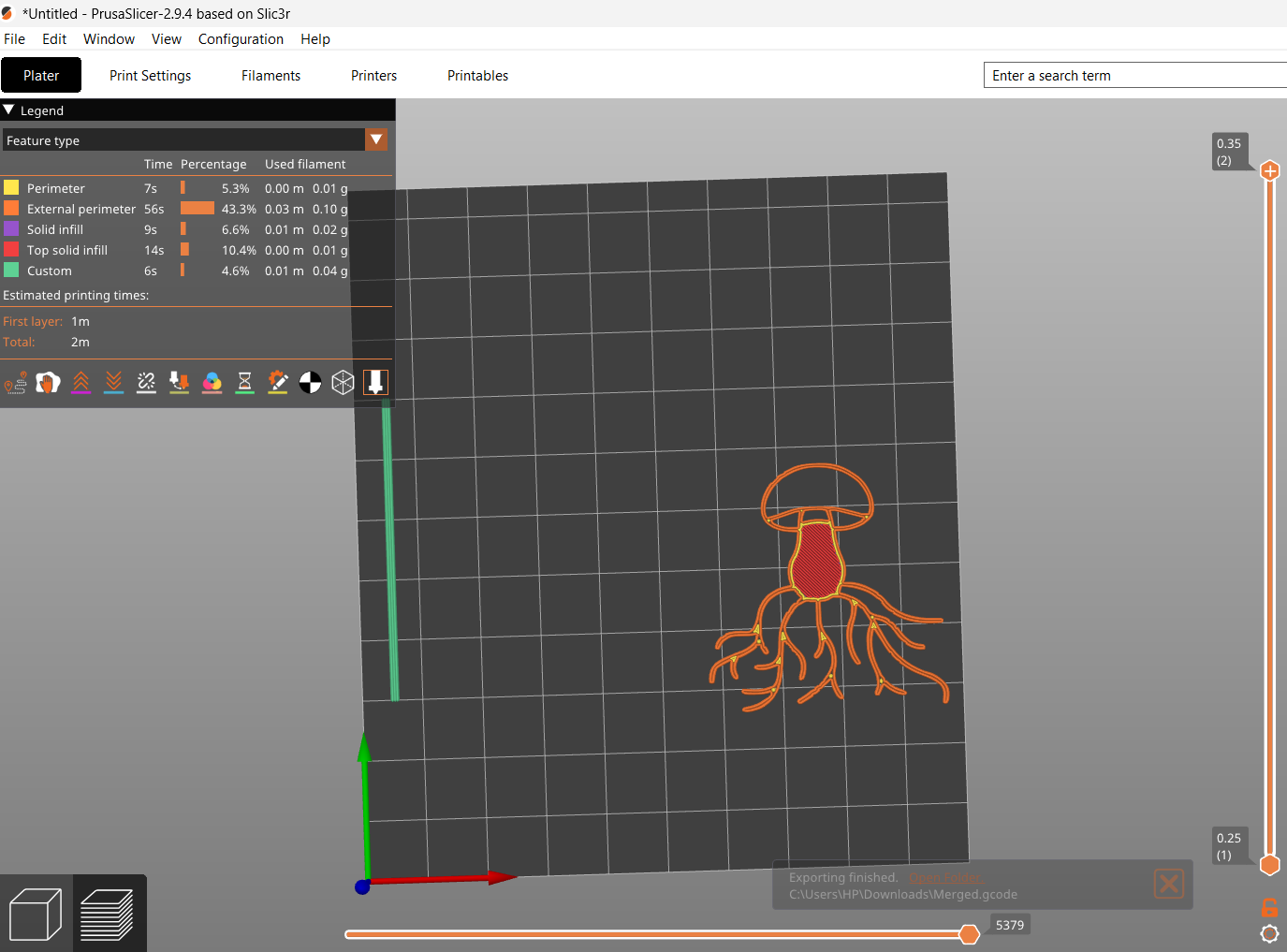Click the vertical layer slider track

click(x=1270, y=518)
